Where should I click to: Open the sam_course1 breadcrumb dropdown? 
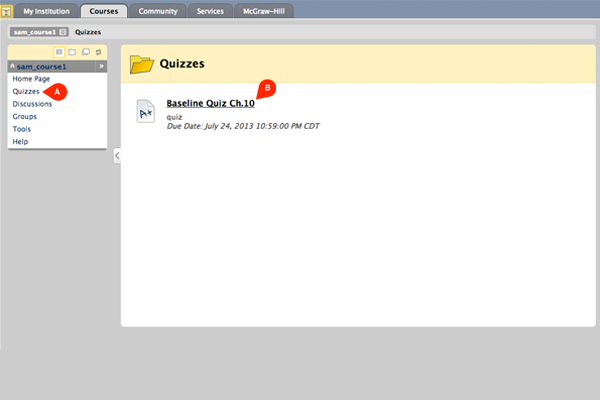(64, 32)
